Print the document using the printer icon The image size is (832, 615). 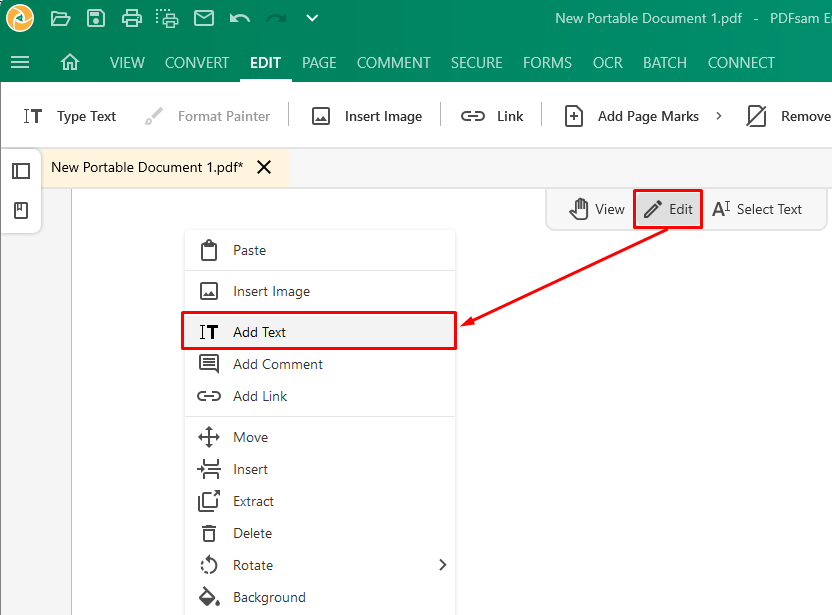tap(132, 19)
